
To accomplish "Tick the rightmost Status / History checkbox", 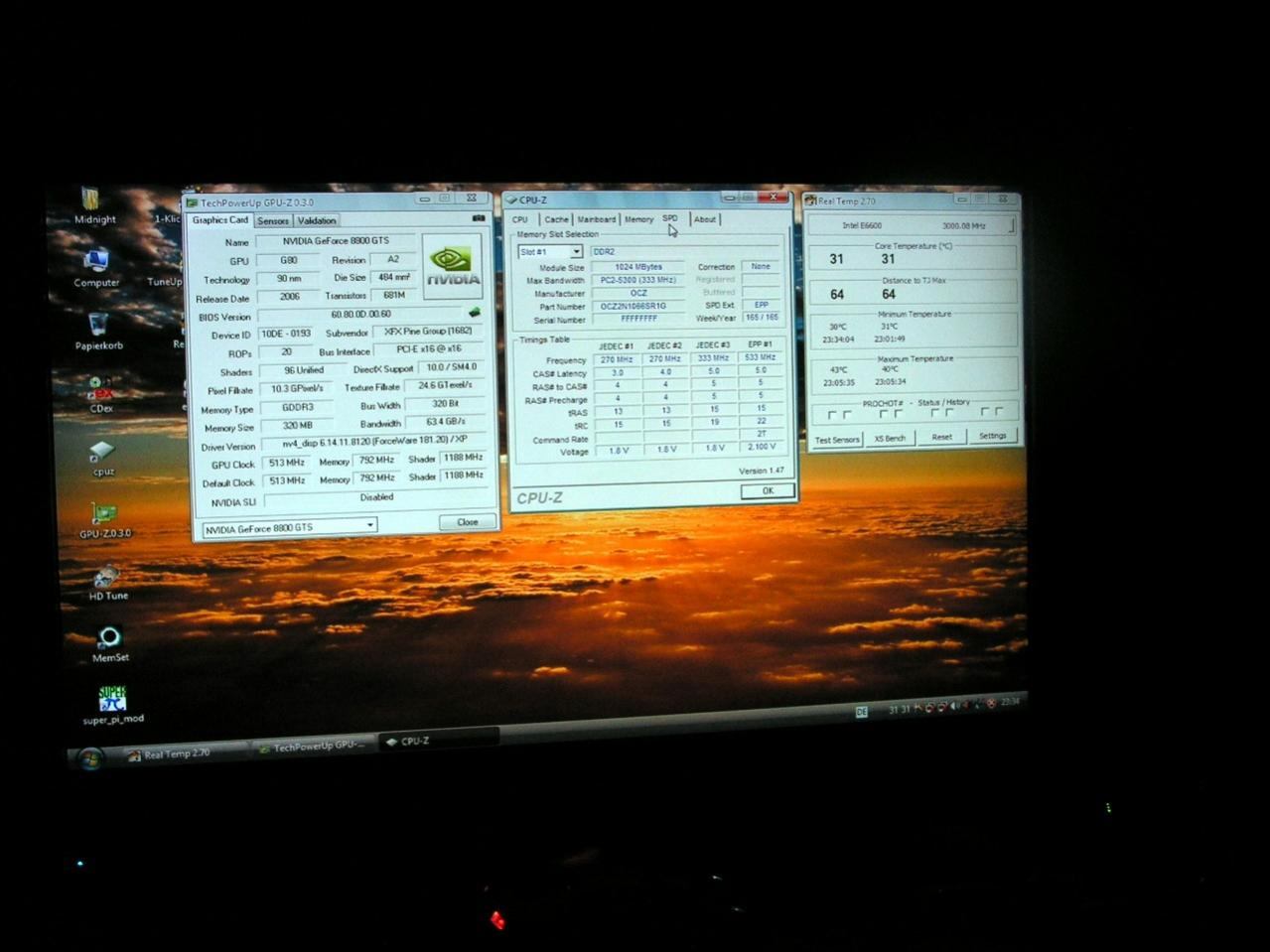I will (999, 411).
